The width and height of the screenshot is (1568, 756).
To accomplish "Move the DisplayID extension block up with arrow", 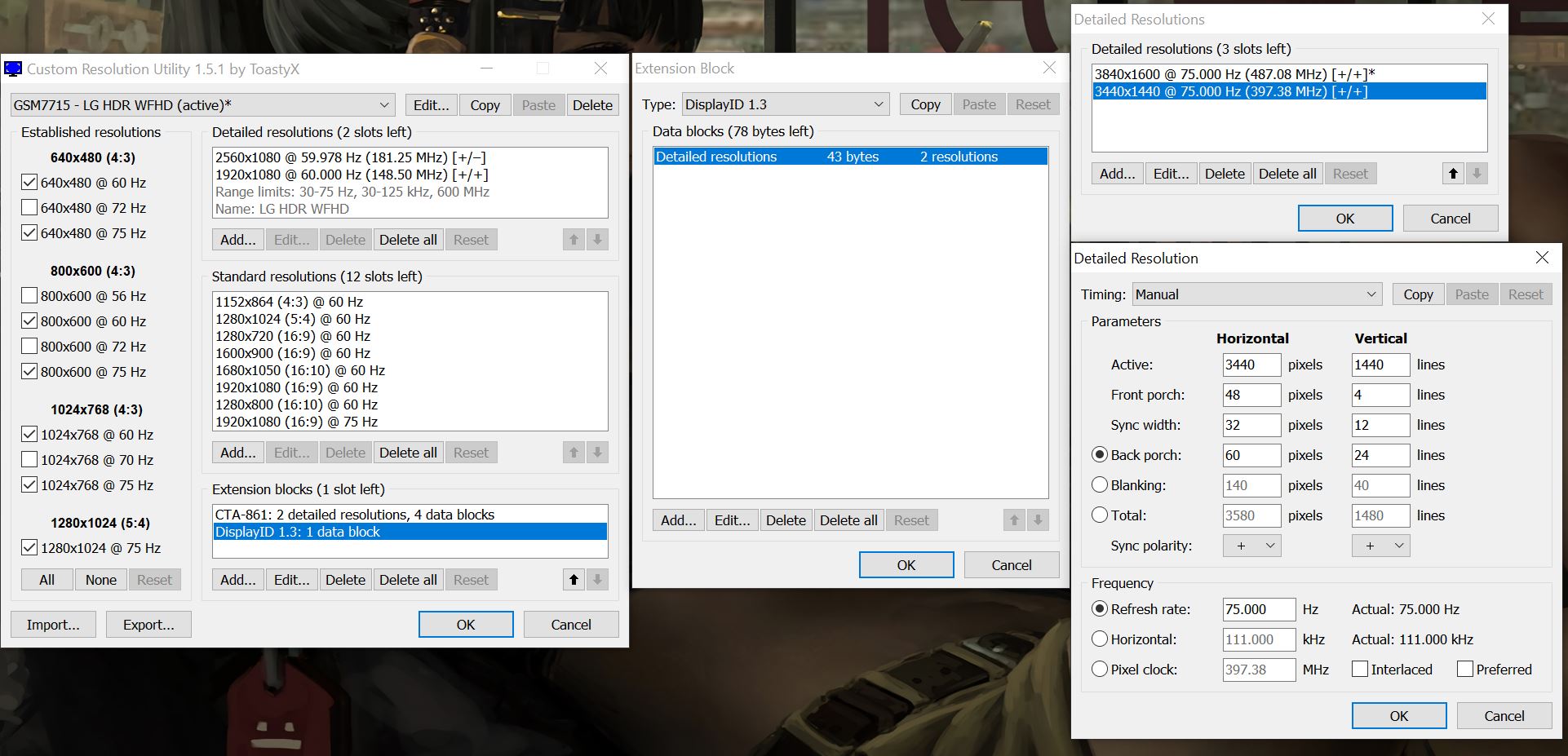I will pyautogui.click(x=574, y=580).
